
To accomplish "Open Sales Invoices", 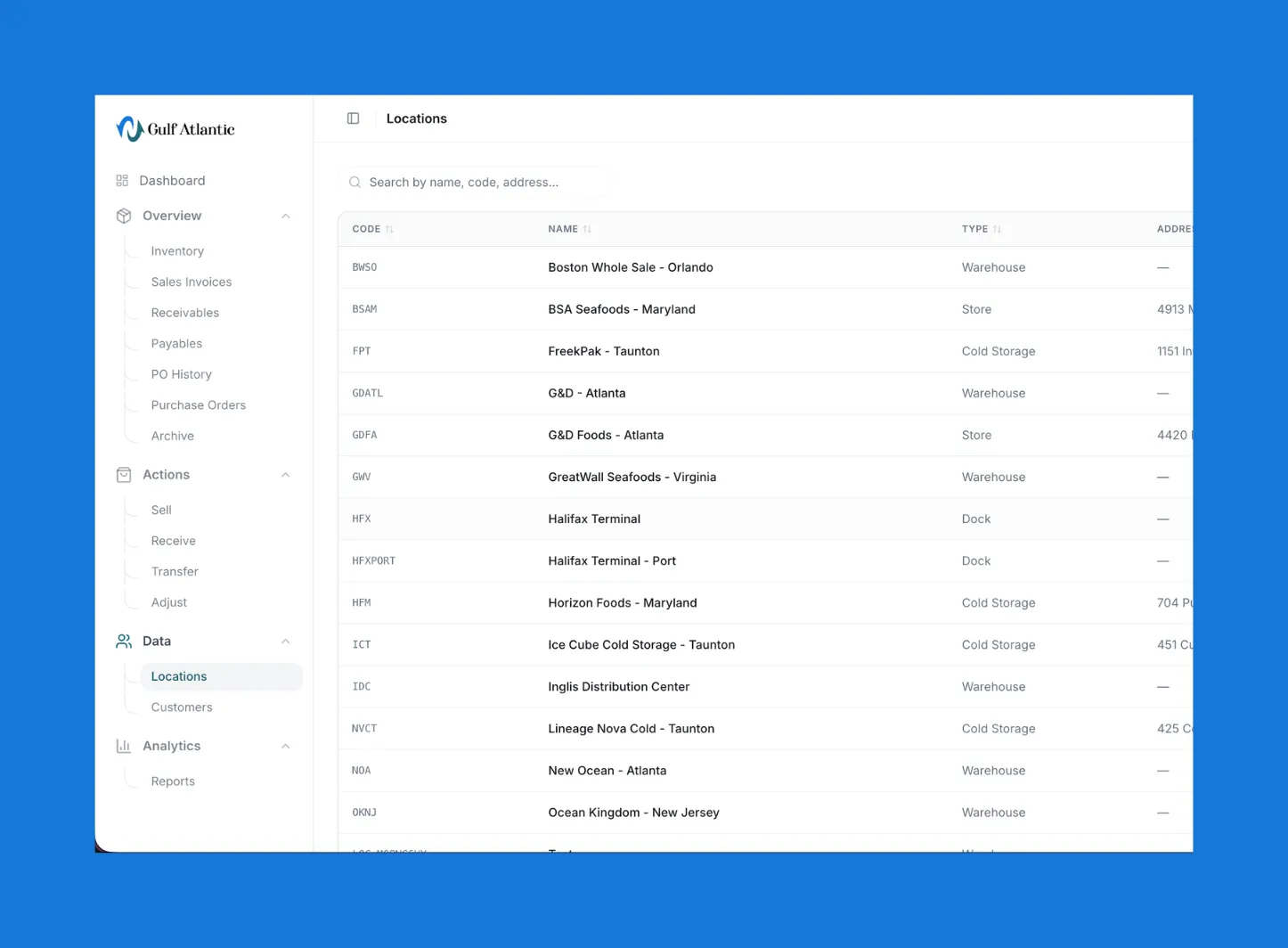I will (x=192, y=282).
